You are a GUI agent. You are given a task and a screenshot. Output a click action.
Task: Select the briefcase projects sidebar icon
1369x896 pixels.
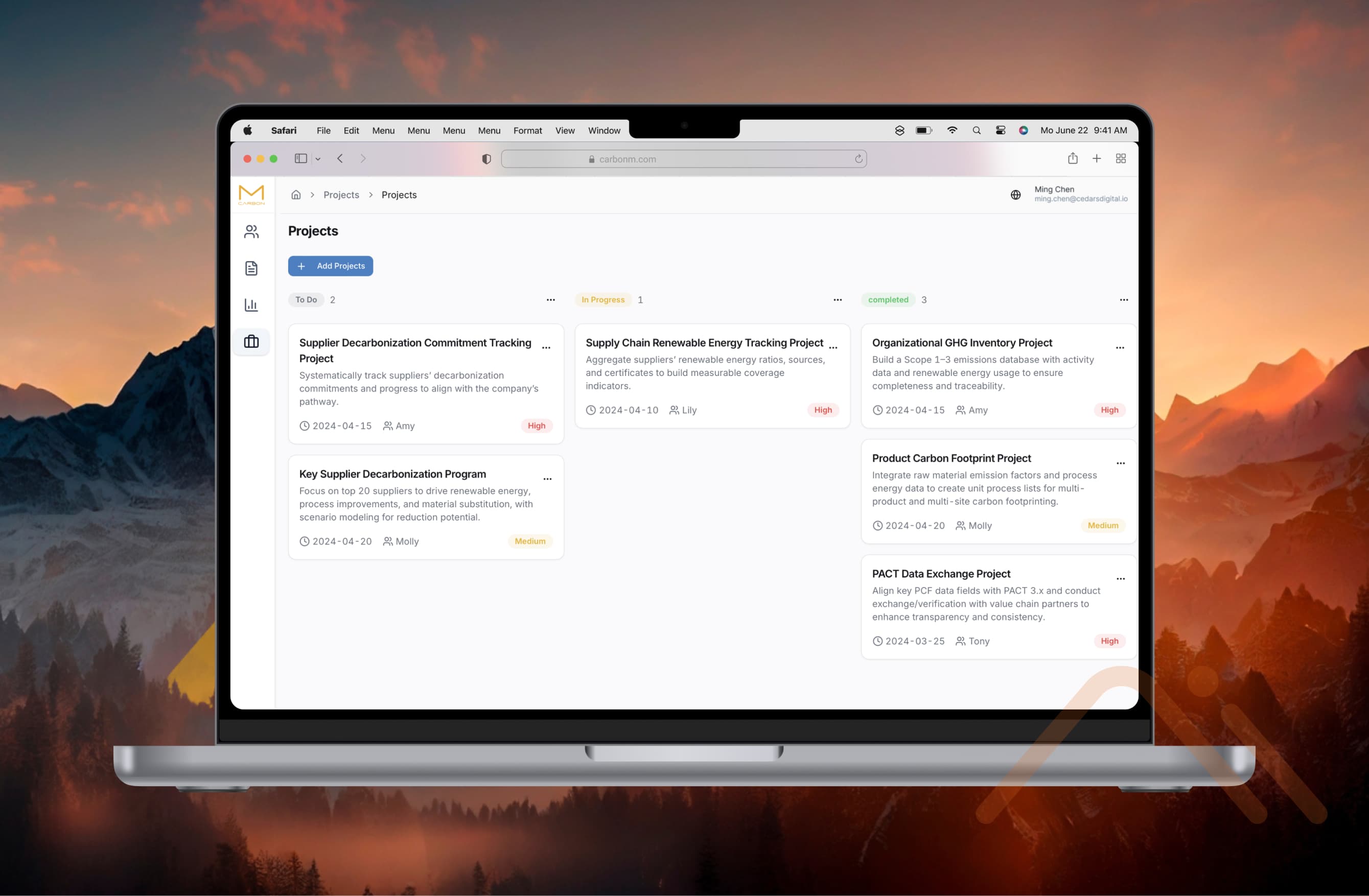(251, 342)
